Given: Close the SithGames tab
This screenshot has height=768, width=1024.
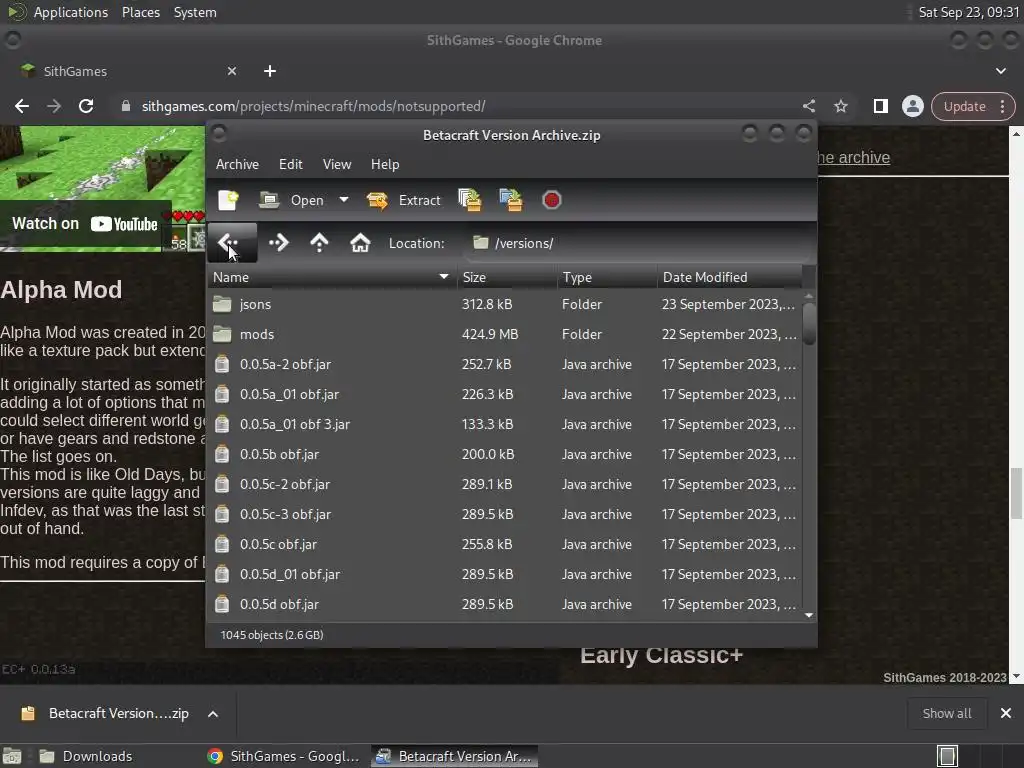Looking at the screenshot, I should 232,71.
